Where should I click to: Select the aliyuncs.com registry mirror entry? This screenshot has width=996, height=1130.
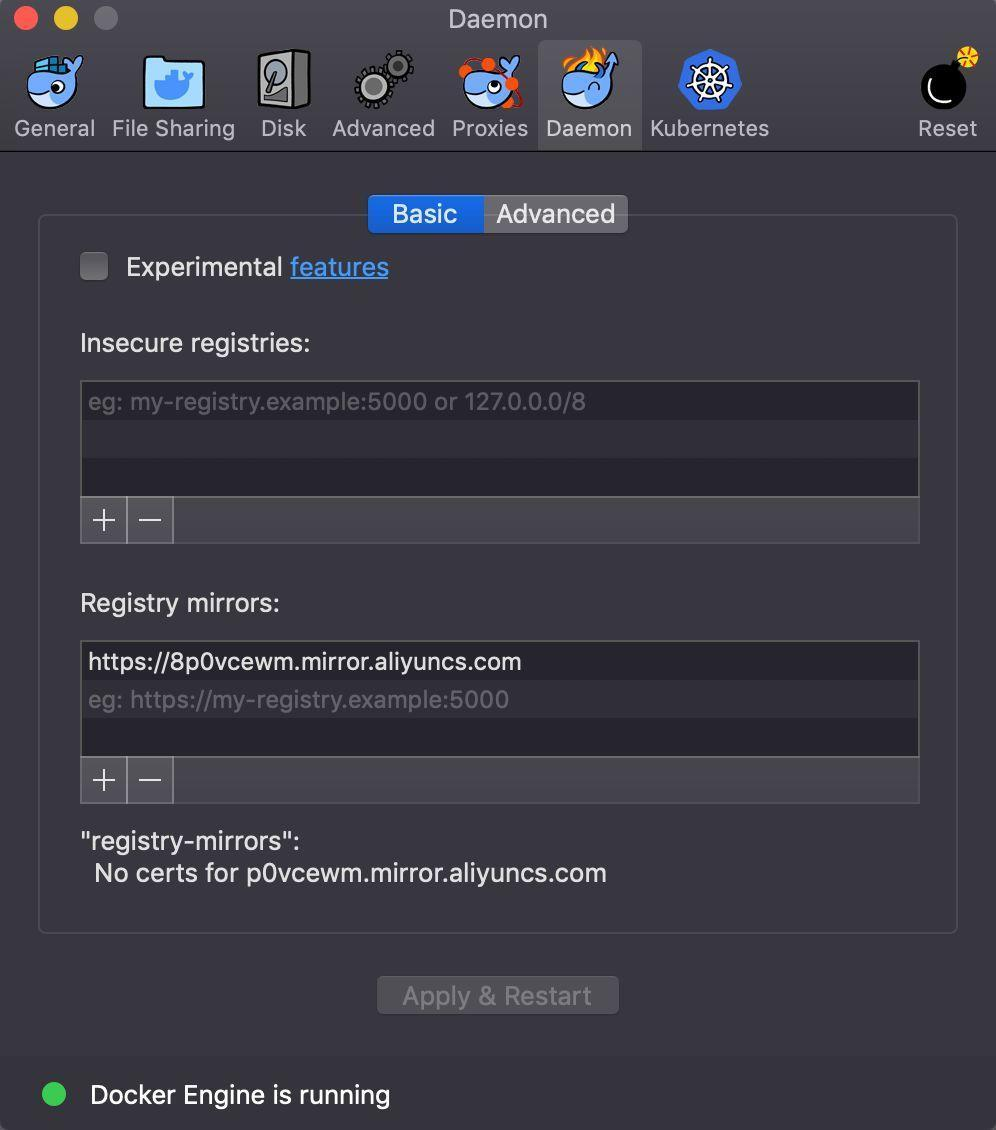click(499, 662)
